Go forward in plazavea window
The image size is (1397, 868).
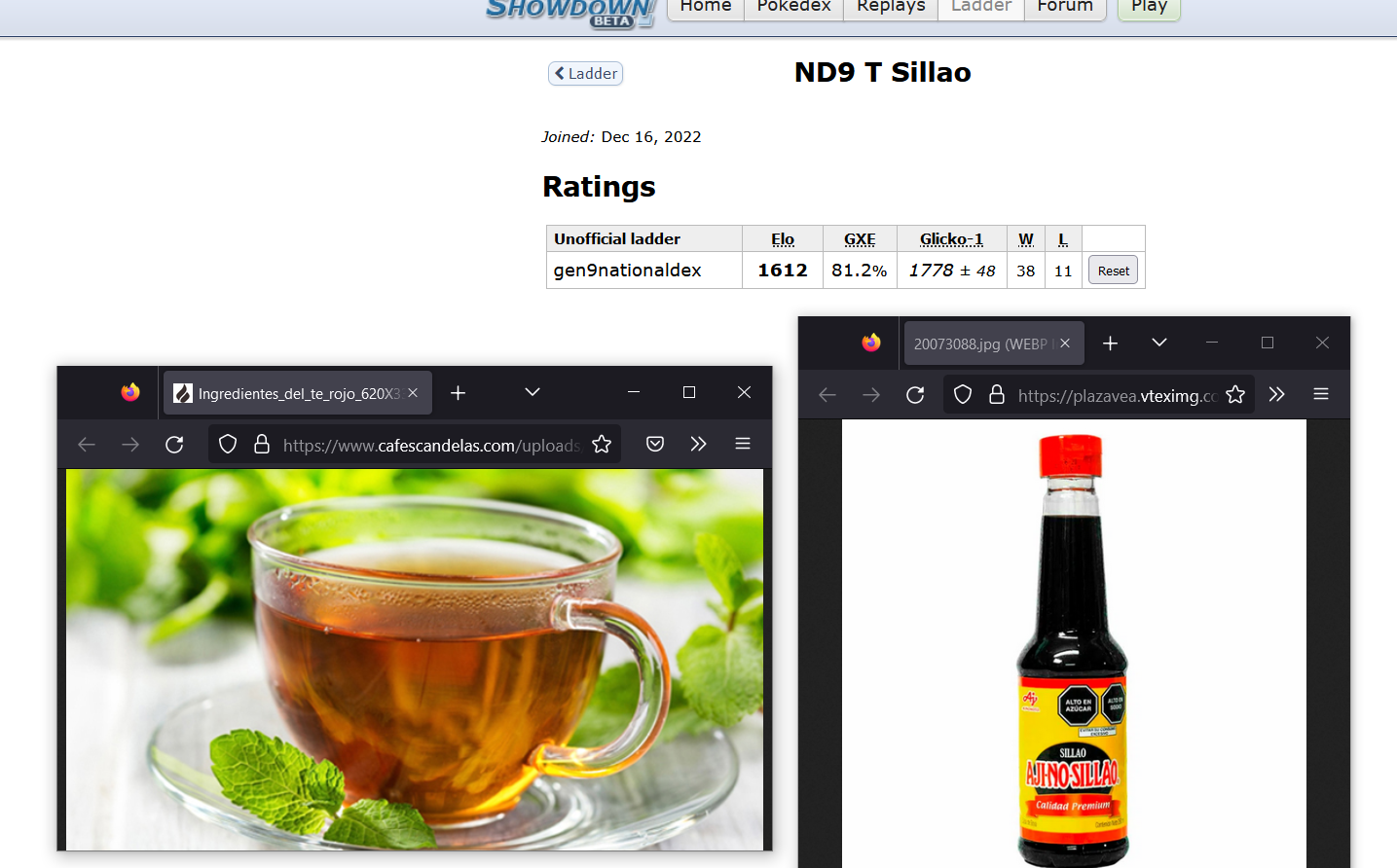coord(871,395)
